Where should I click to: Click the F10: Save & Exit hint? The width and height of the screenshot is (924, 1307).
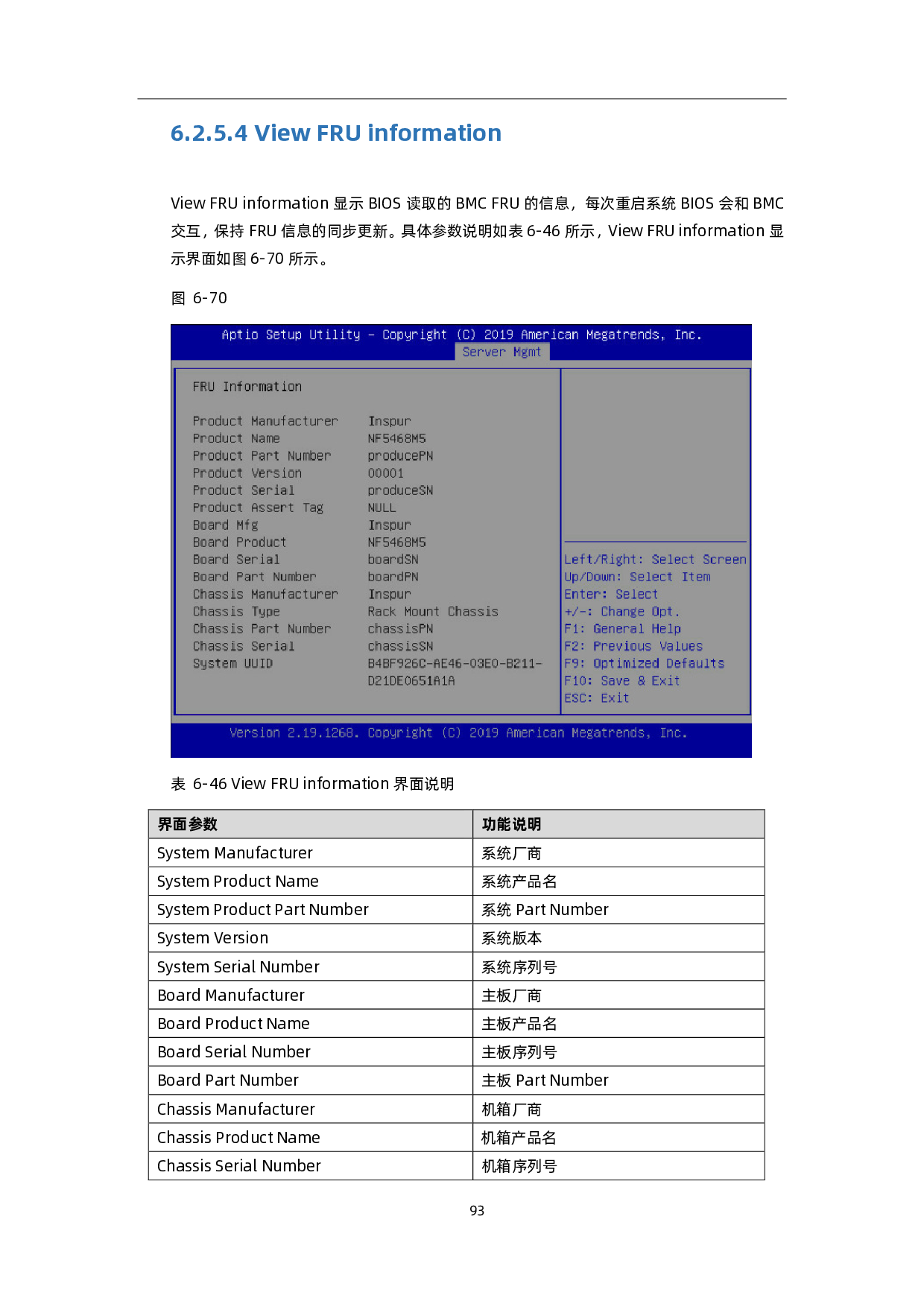click(x=621, y=680)
